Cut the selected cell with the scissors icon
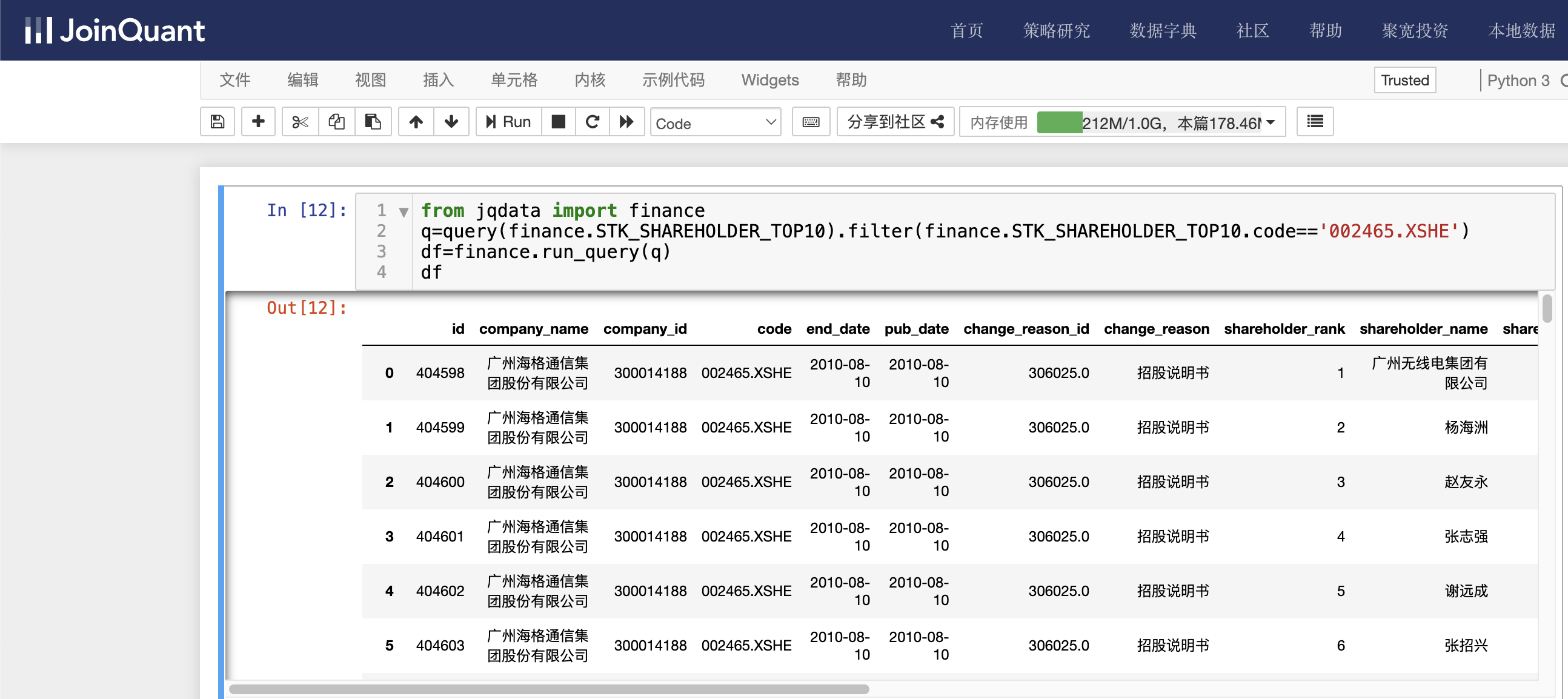The width and height of the screenshot is (1568, 699). pos(300,122)
